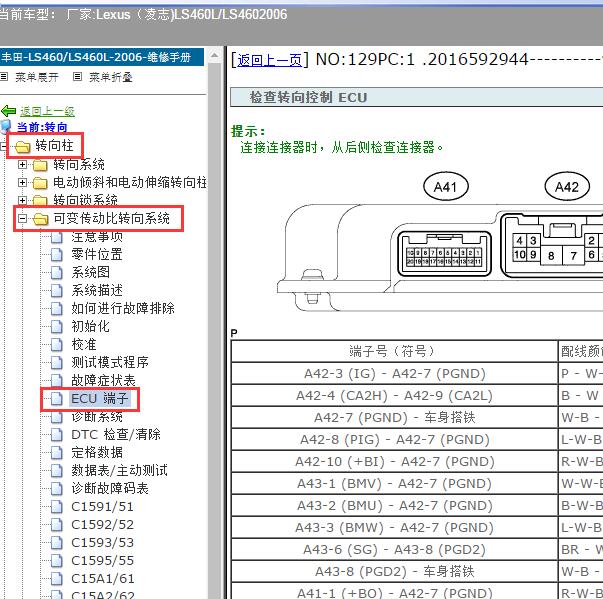603x599 pixels.
Task: Select the 转向系统 folder label
Action: pos(79,165)
